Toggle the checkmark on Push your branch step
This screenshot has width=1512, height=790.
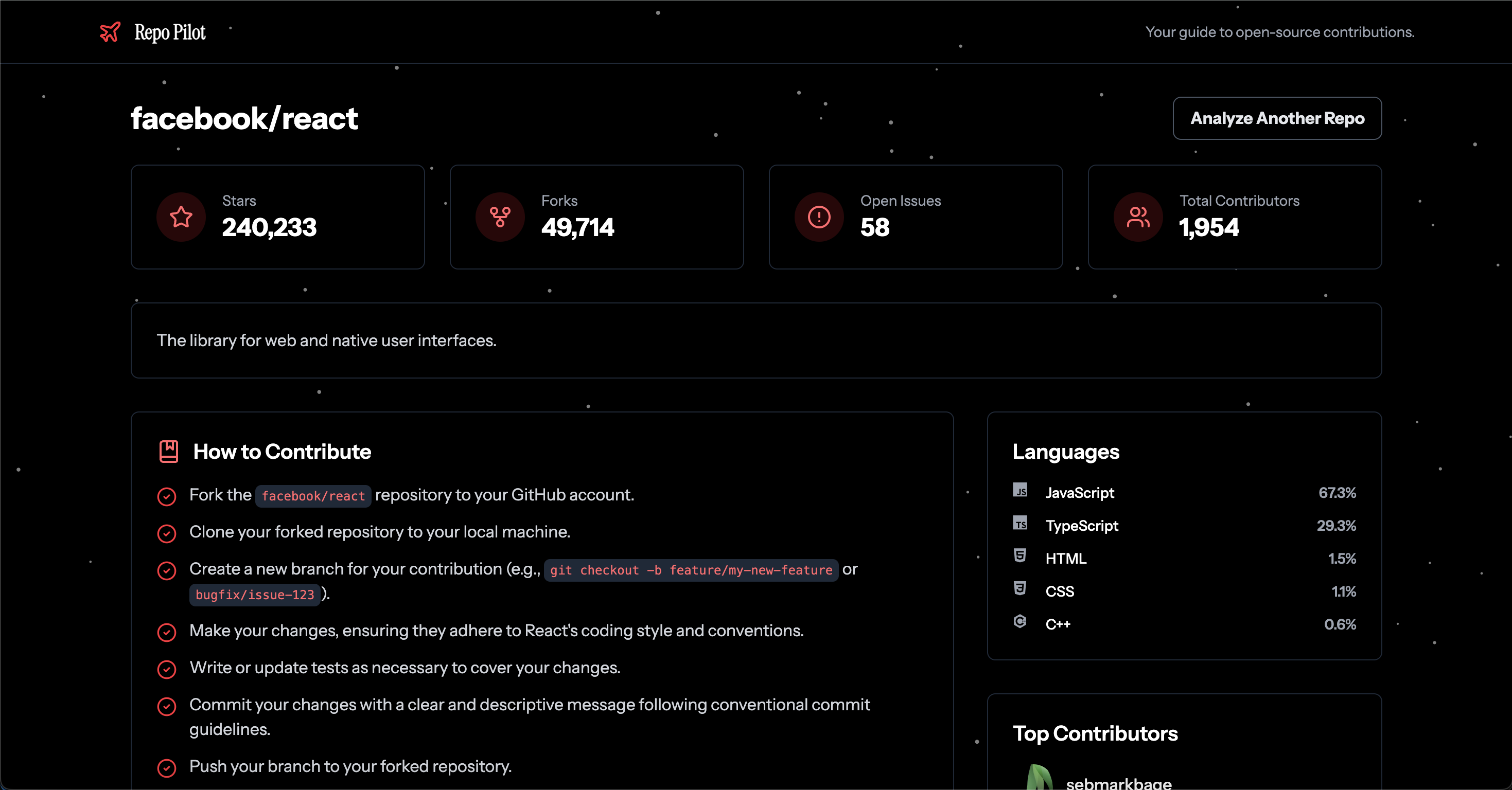167,768
